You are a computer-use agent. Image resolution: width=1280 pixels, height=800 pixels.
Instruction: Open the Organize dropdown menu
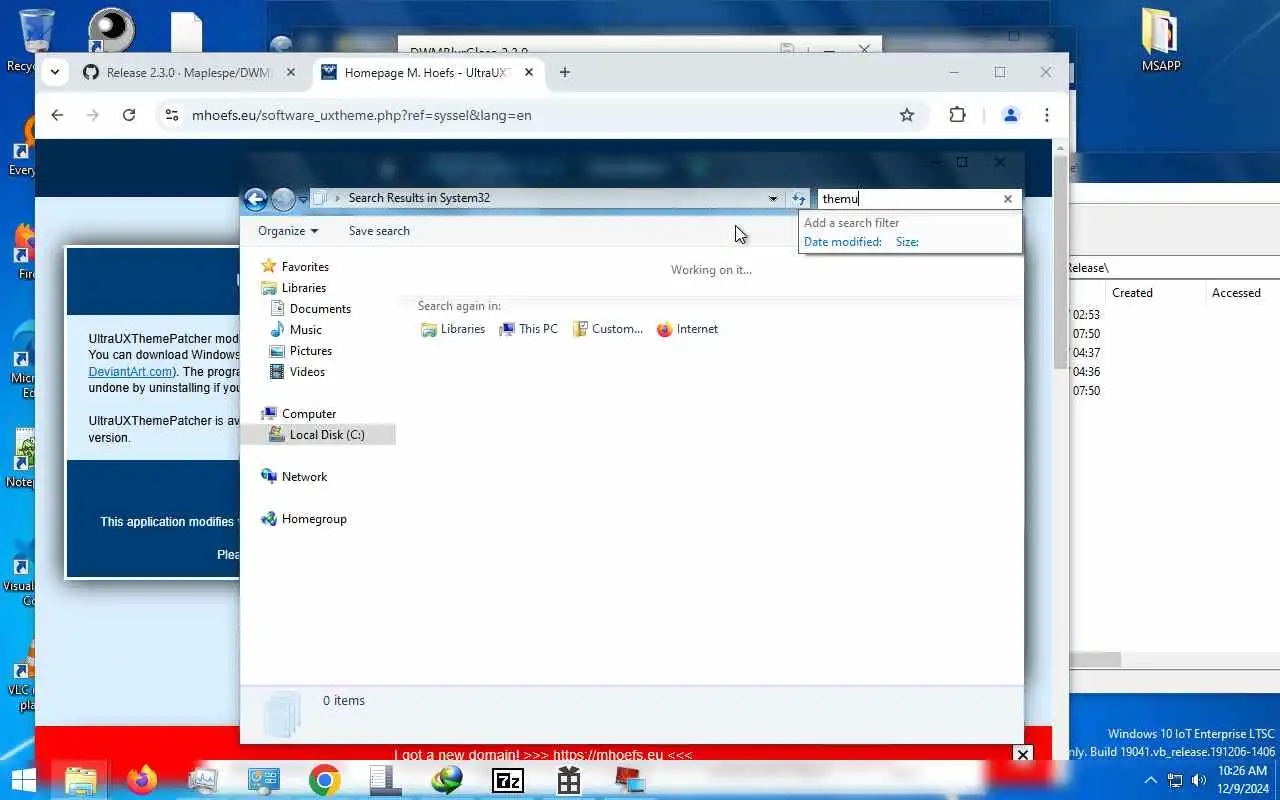click(x=288, y=231)
